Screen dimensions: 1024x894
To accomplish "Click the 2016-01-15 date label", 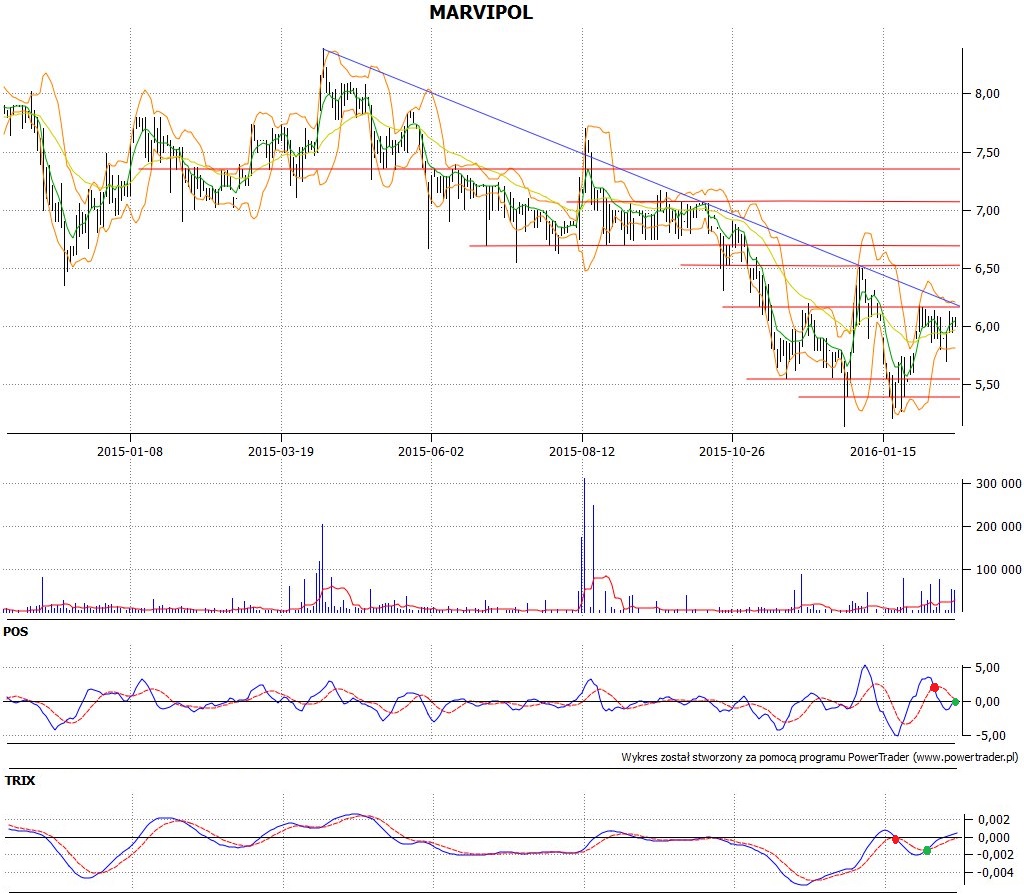I will (883, 451).
